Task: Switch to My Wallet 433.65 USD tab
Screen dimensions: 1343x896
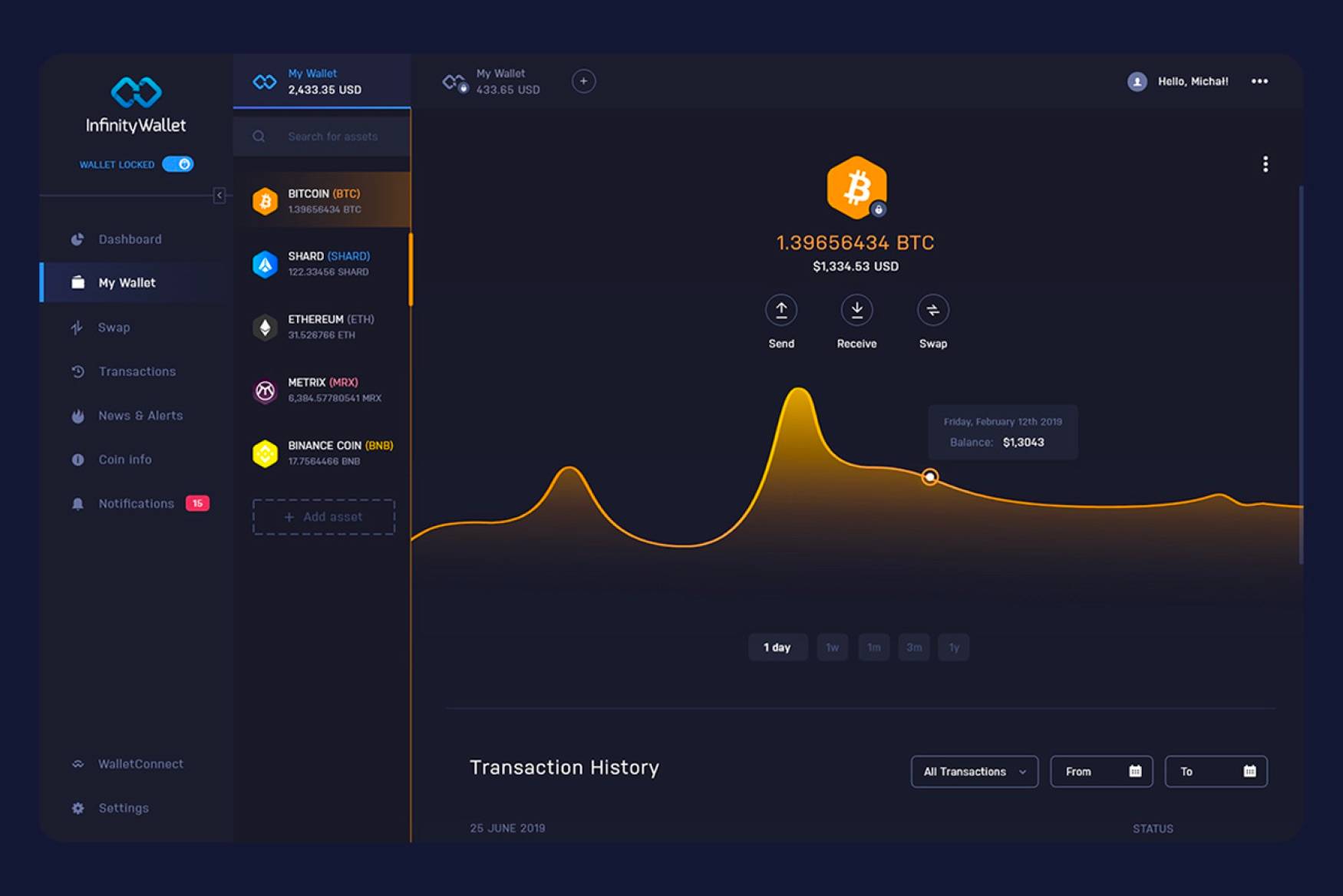Action: (x=492, y=81)
